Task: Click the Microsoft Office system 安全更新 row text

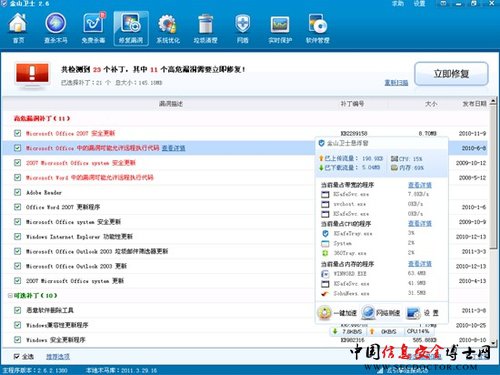Action: [x=73, y=222]
